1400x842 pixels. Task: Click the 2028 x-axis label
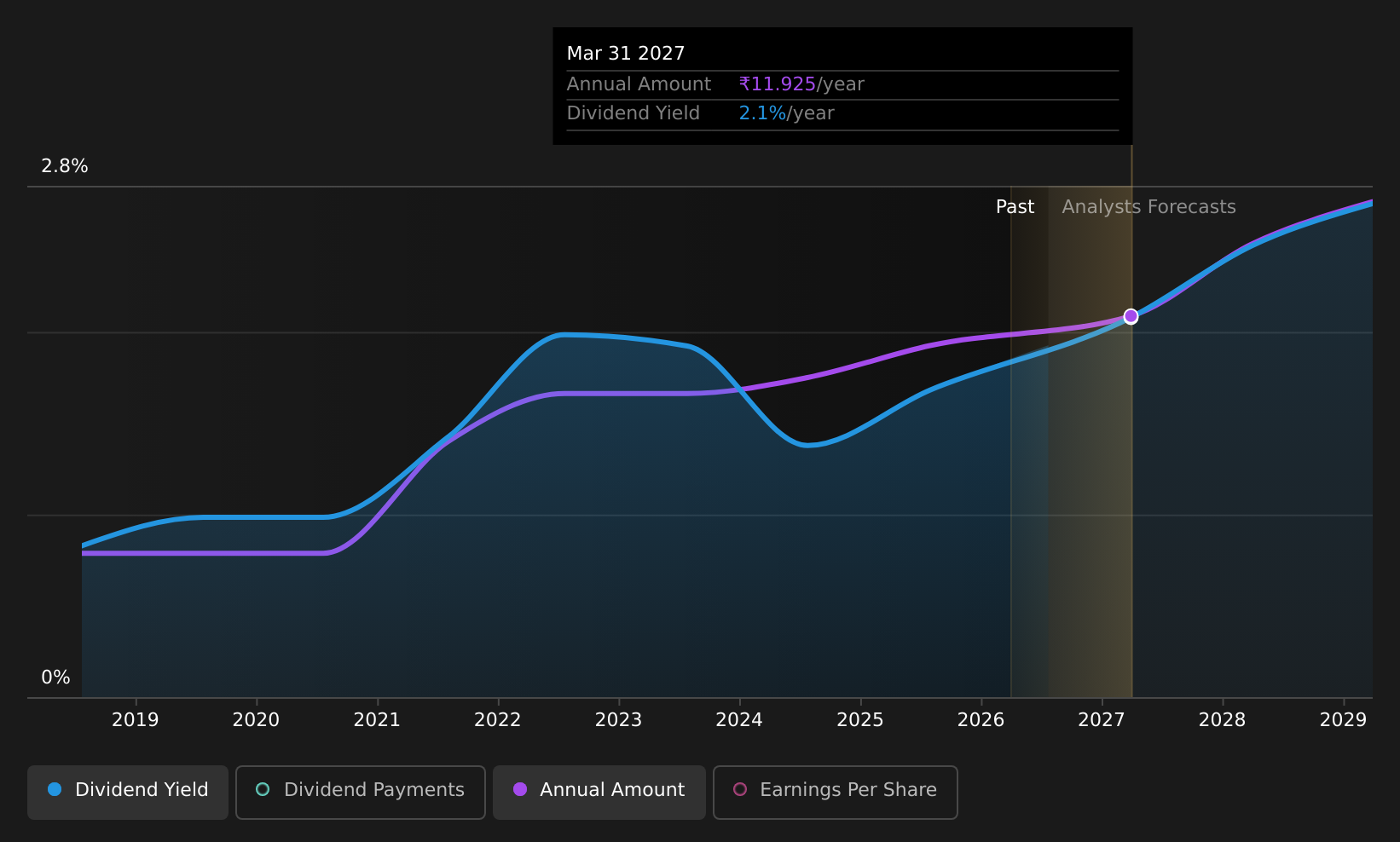click(x=1222, y=720)
